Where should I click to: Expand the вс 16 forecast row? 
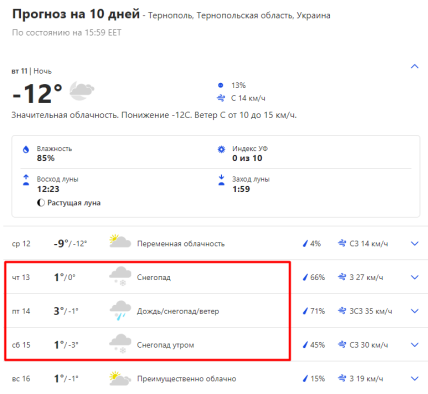point(414,378)
